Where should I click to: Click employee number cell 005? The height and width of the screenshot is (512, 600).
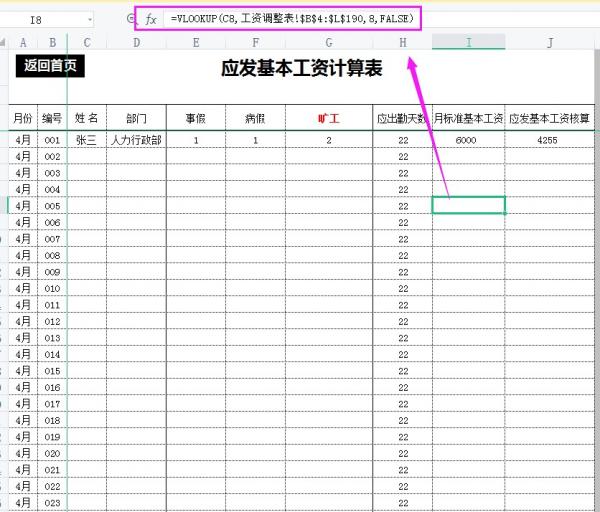52,206
